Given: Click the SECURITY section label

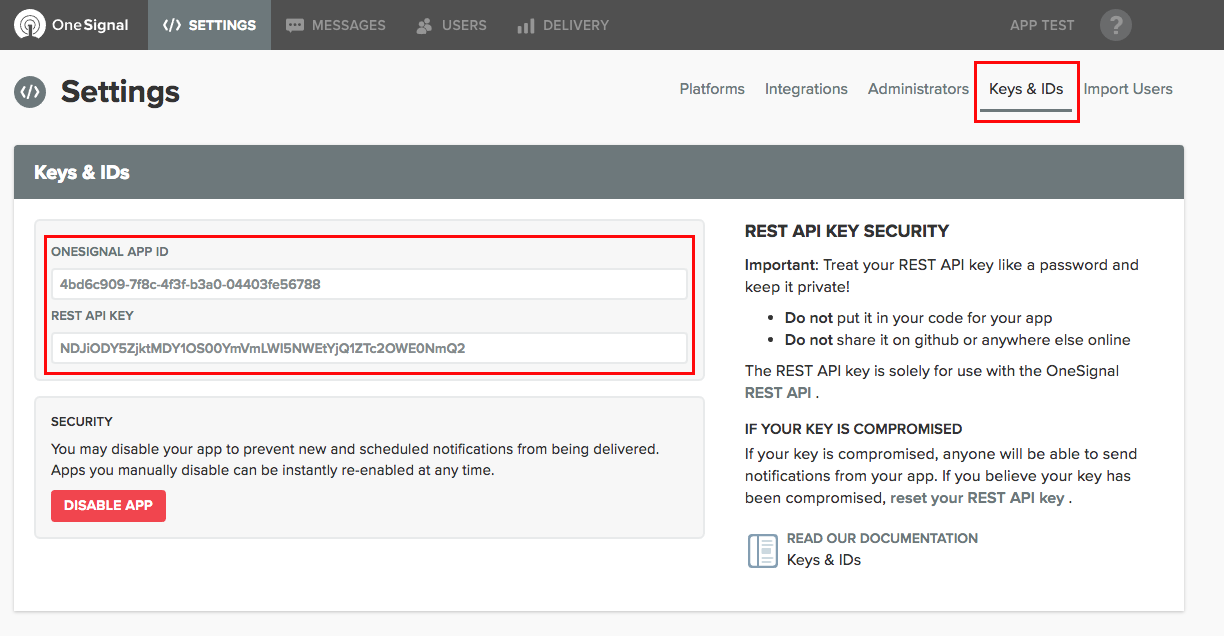Looking at the screenshot, I should (x=82, y=422).
